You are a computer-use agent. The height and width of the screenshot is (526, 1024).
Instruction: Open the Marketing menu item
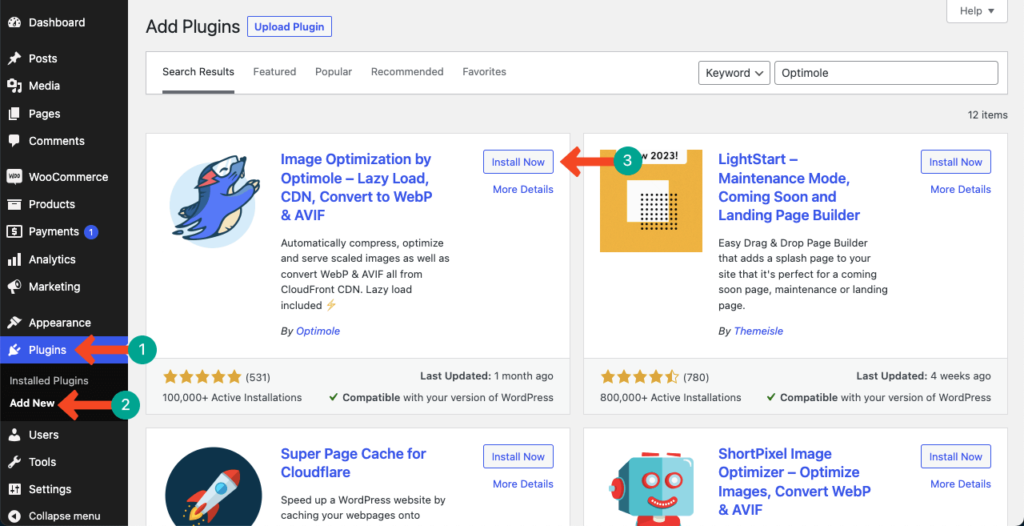point(64,287)
